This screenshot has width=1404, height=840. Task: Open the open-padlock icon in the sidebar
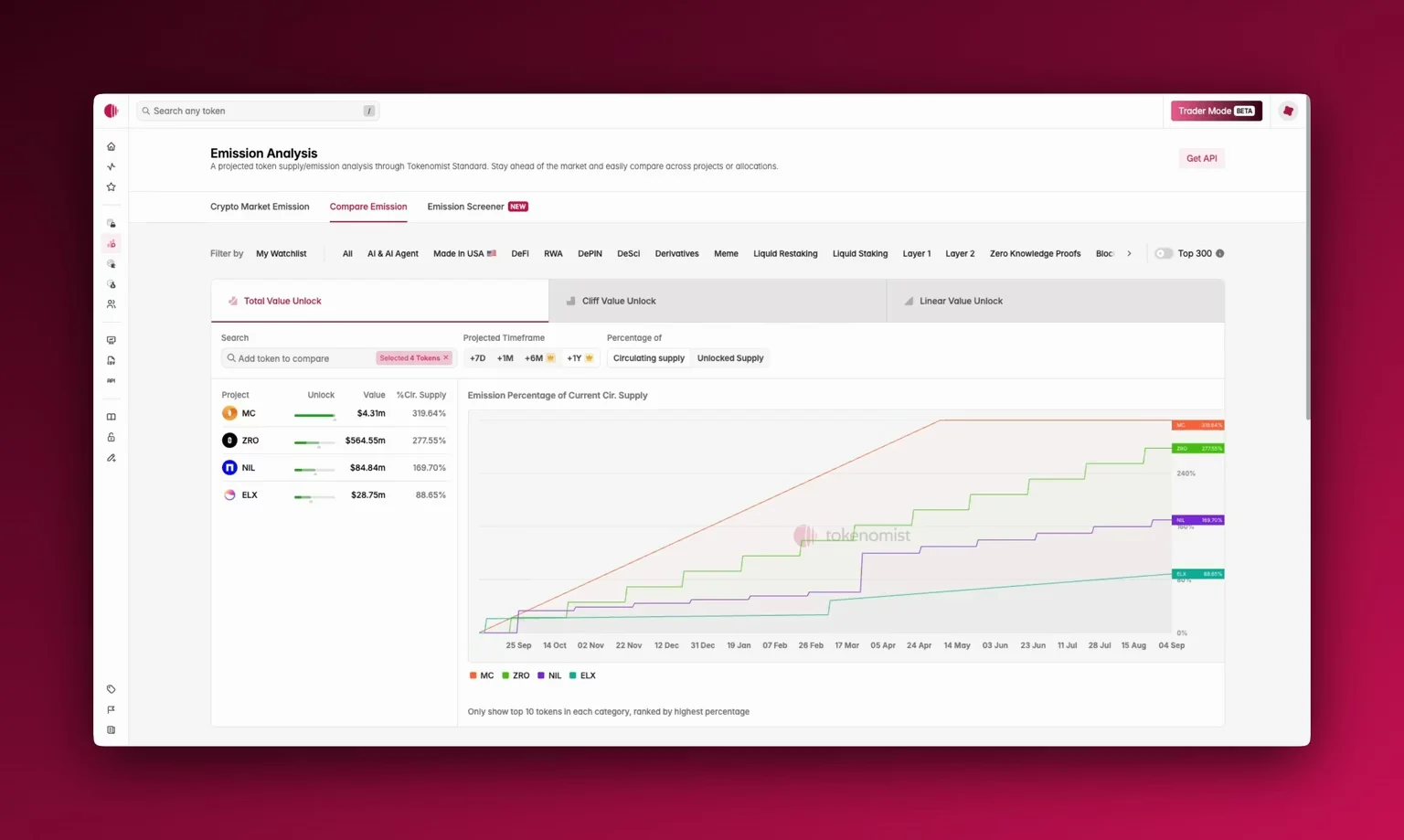point(112,437)
